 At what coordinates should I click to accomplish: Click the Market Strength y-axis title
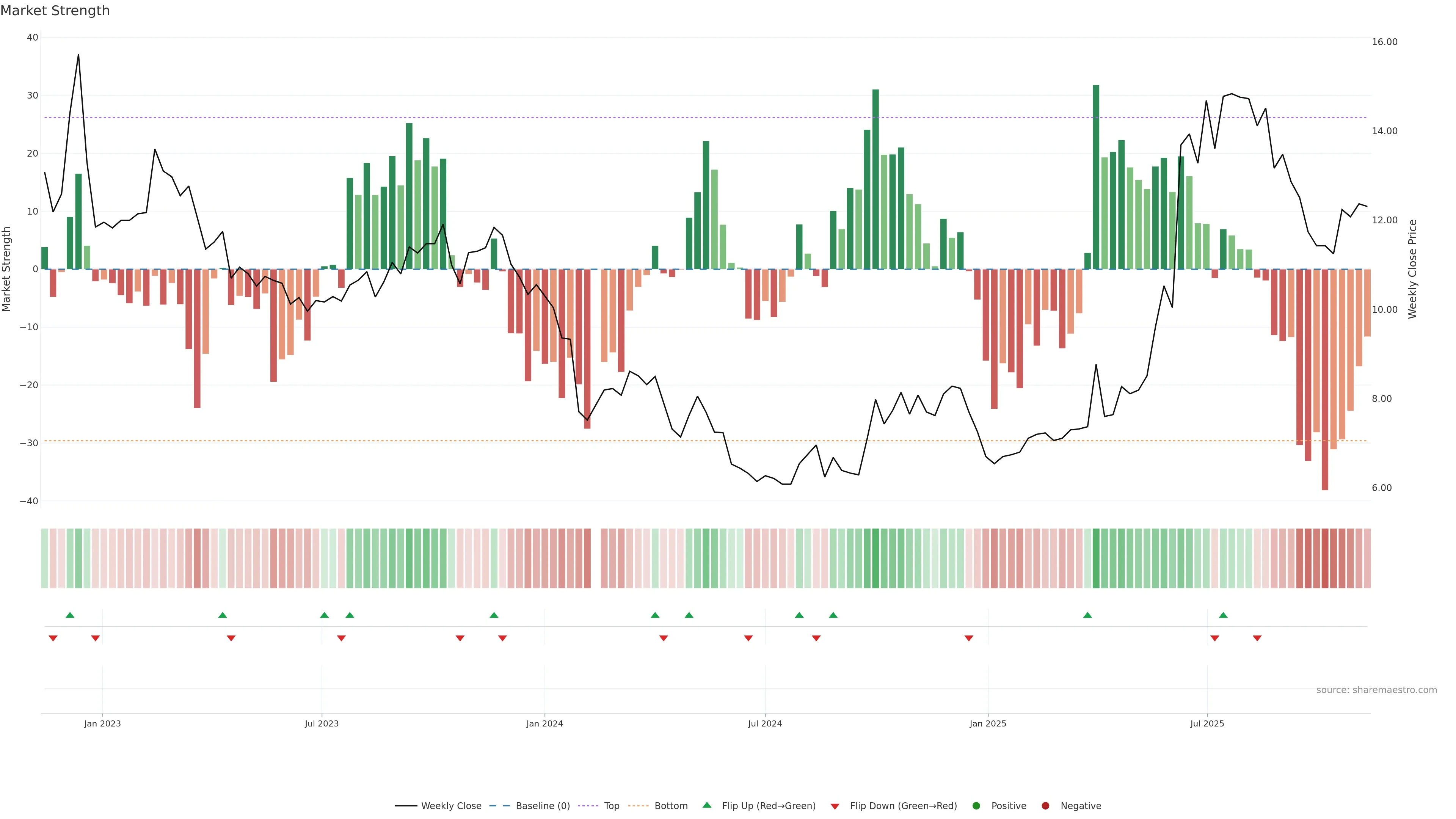[x=7, y=269]
